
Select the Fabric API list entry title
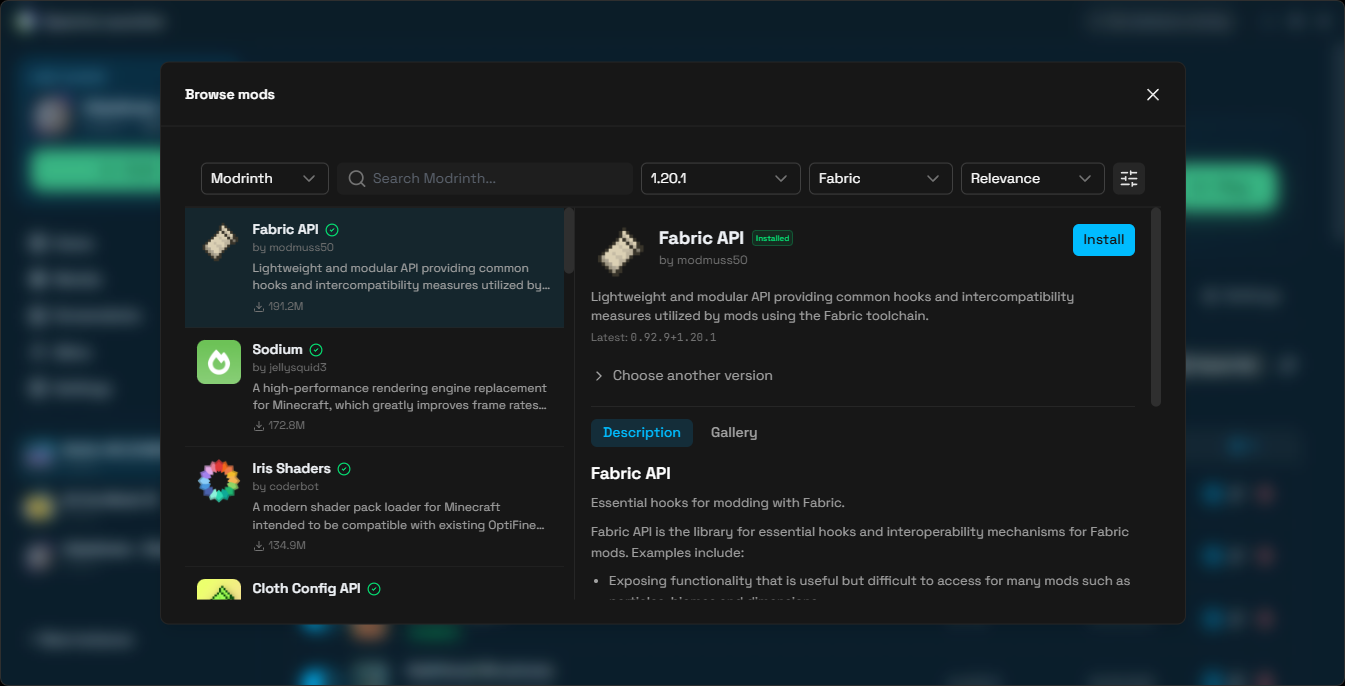(x=285, y=230)
